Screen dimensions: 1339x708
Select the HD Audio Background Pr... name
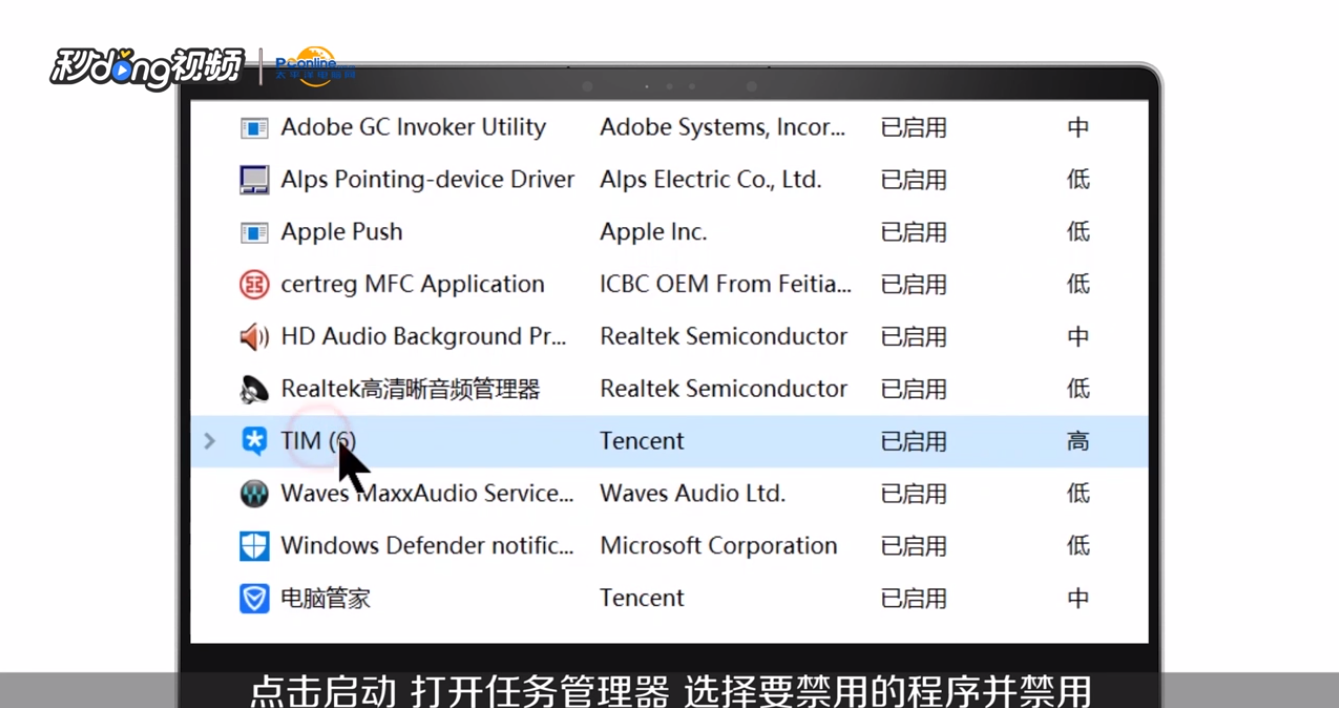[x=424, y=337]
